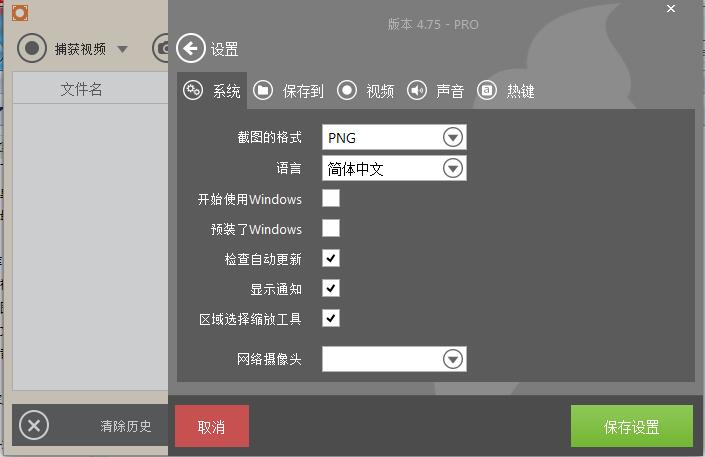
Task: Open the 网络摄像头 dropdown
Action: click(x=394, y=359)
